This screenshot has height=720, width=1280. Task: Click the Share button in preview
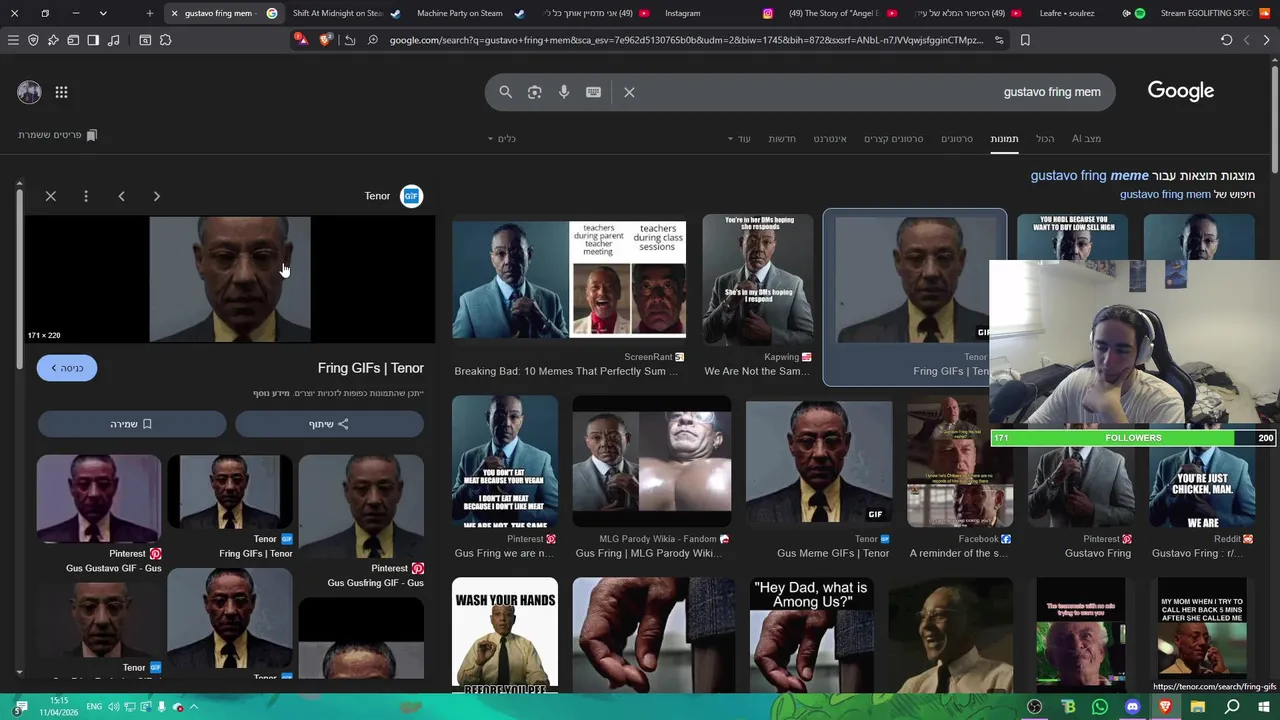[329, 424]
